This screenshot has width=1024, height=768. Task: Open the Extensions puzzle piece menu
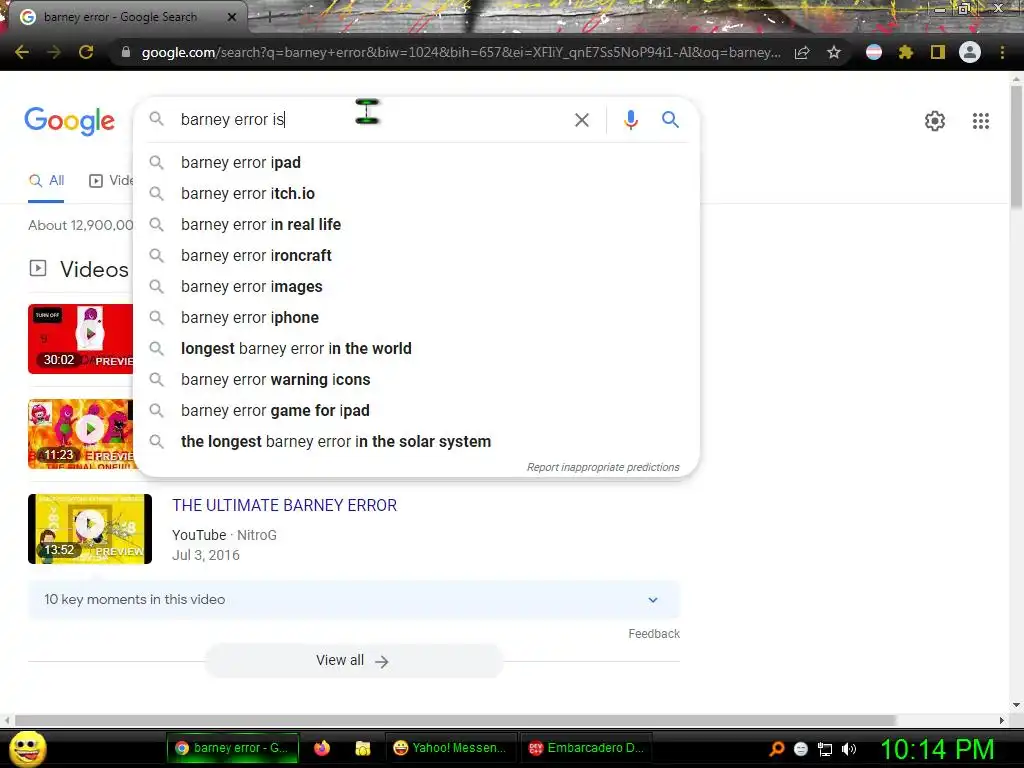906,52
